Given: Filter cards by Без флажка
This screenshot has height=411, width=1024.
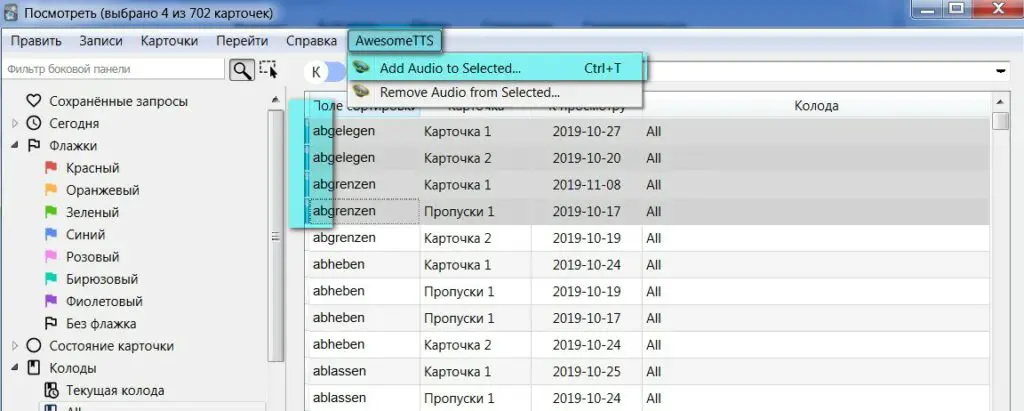Looking at the screenshot, I should coord(89,323).
